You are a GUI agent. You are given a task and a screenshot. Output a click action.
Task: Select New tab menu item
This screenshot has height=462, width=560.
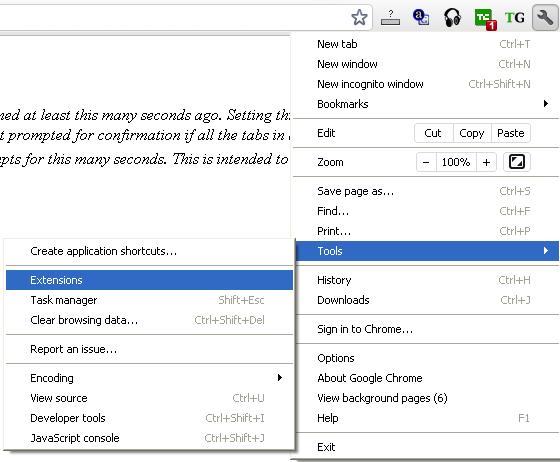click(425, 44)
